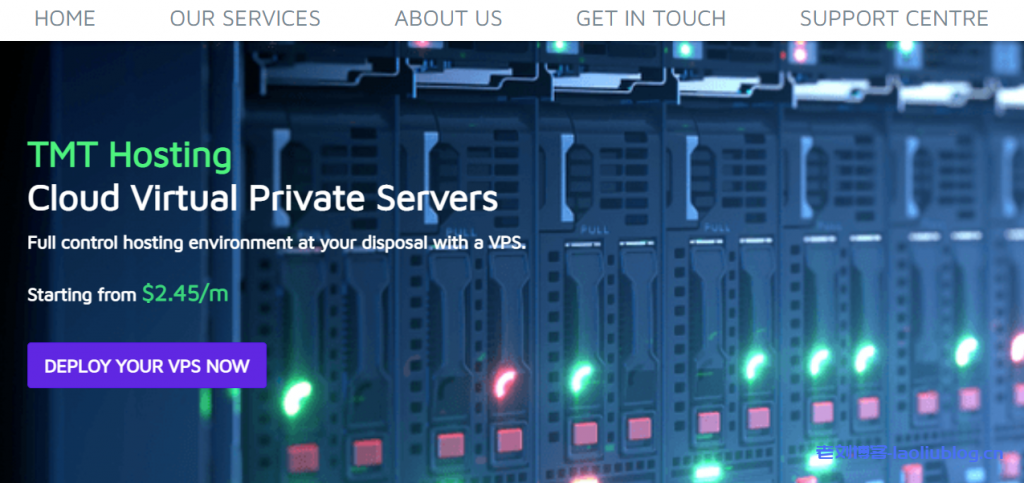Click the Full control hosting environment tagline
The image size is (1024, 483).
coord(277,243)
